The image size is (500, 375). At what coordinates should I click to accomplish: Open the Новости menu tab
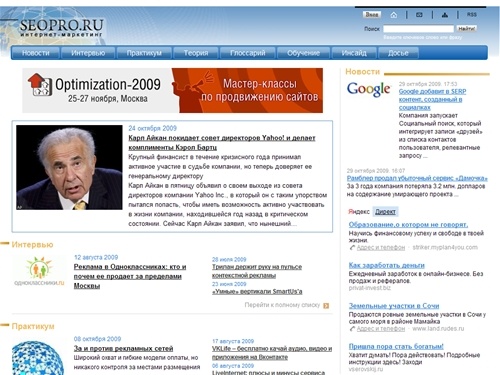coord(35,53)
